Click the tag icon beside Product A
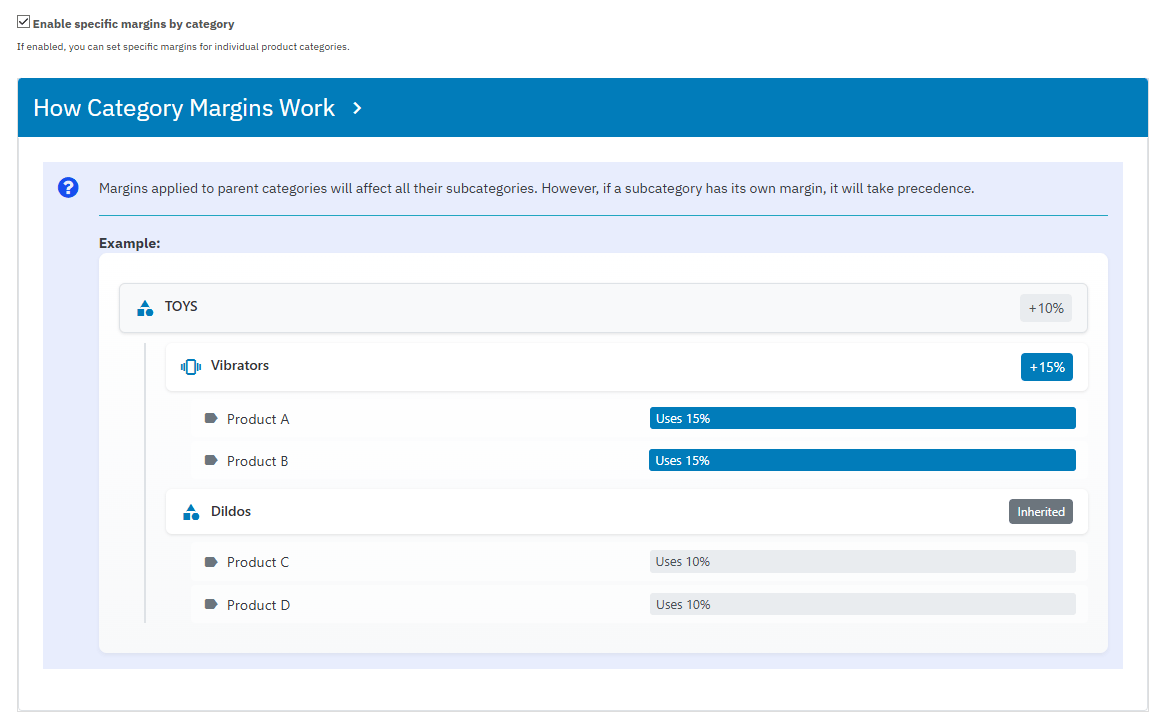The image size is (1163, 724). (211, 419)
